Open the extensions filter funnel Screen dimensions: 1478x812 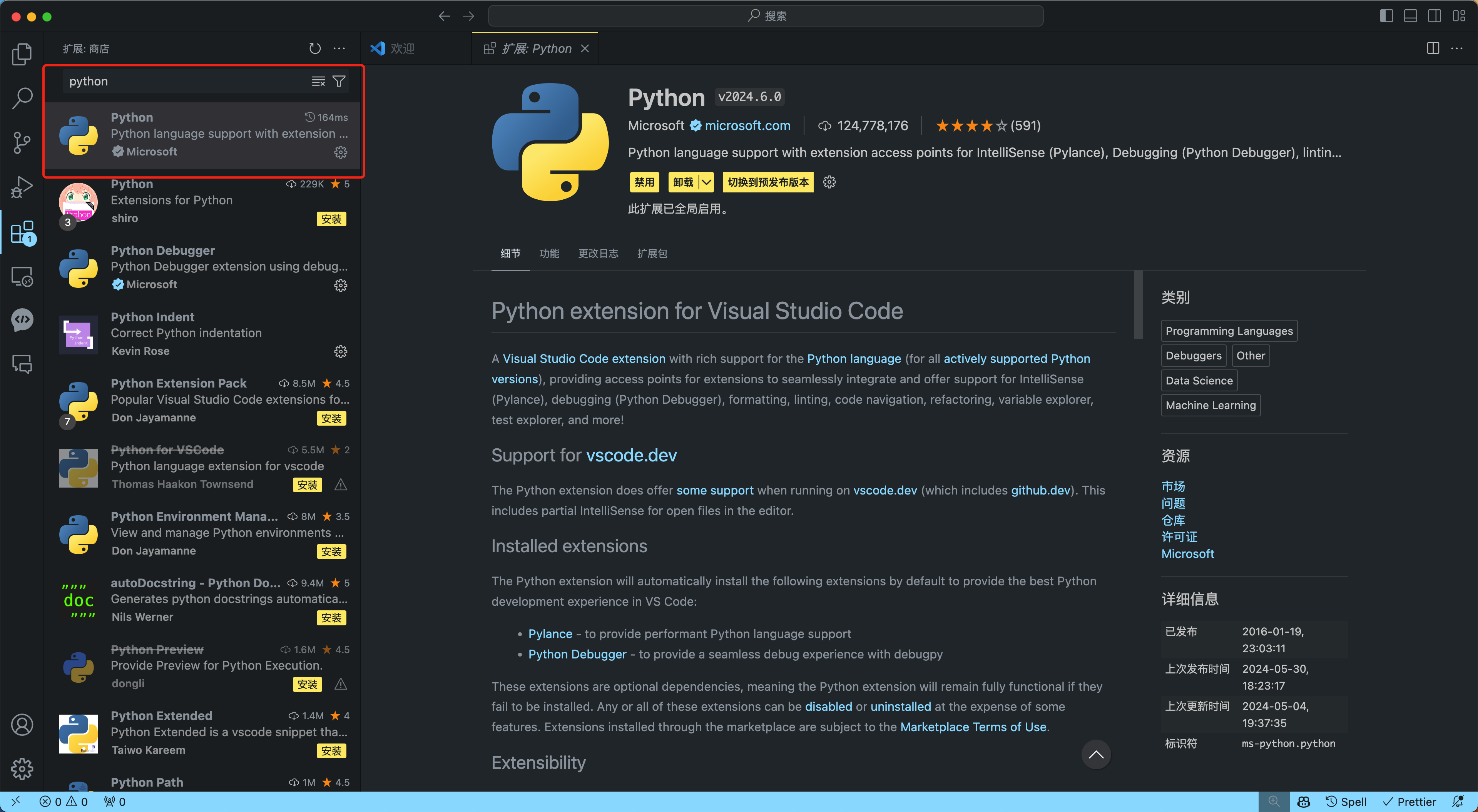click(339, 81)
